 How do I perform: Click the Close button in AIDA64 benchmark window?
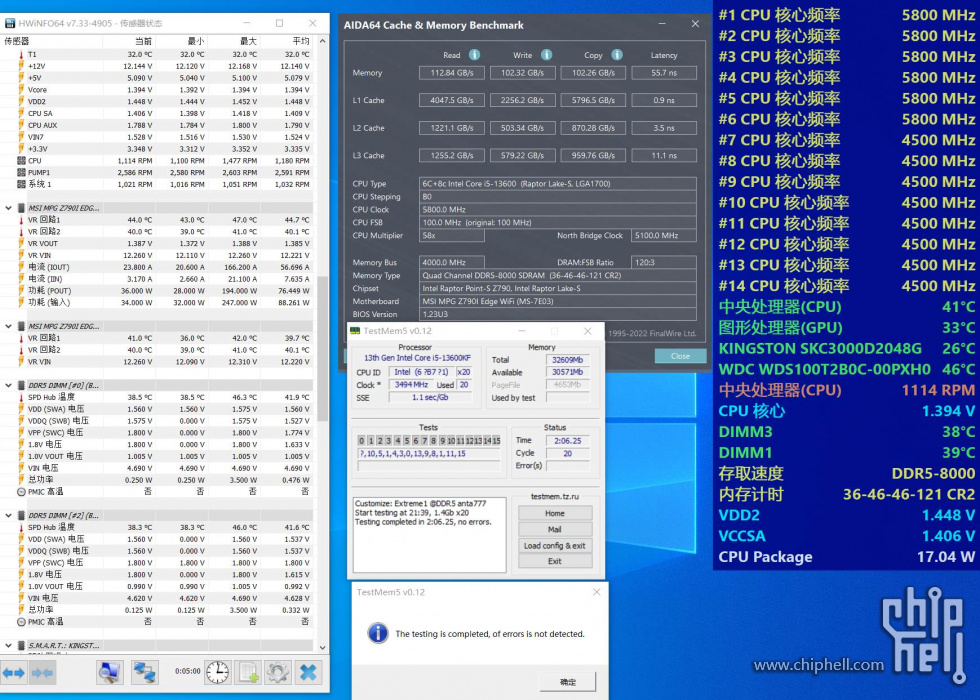coord(680,356)
